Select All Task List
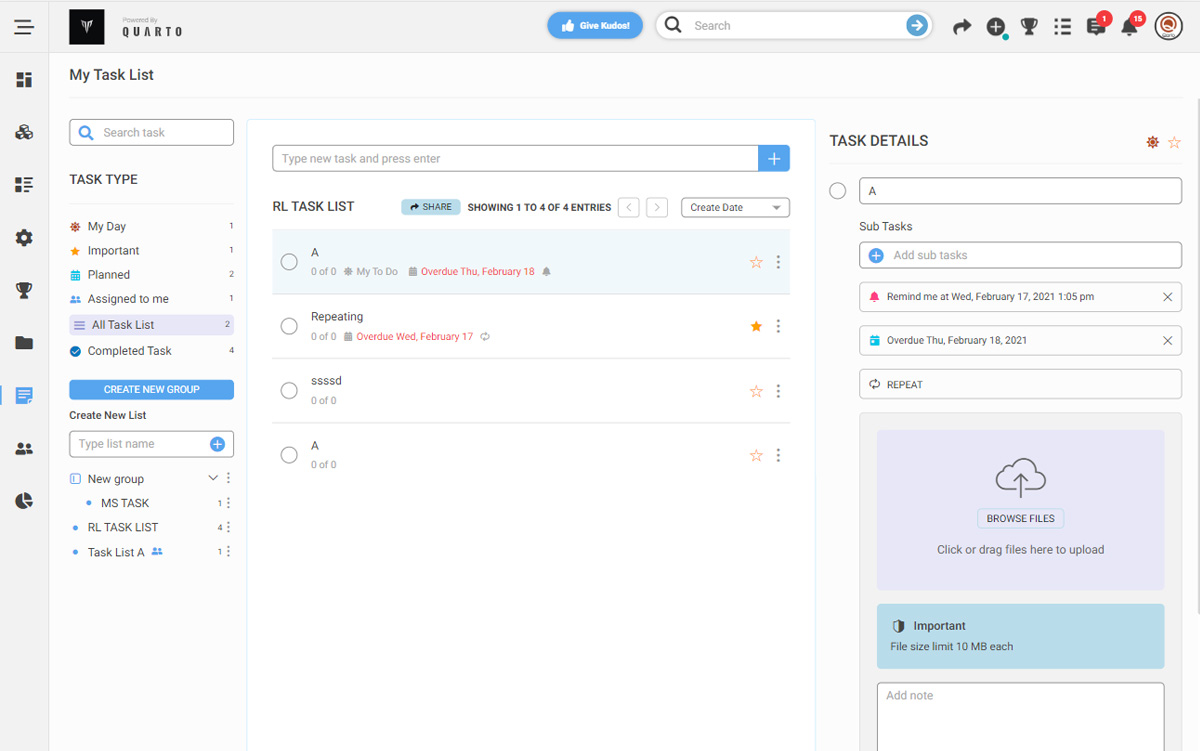1200x751 pixels. 151,325
